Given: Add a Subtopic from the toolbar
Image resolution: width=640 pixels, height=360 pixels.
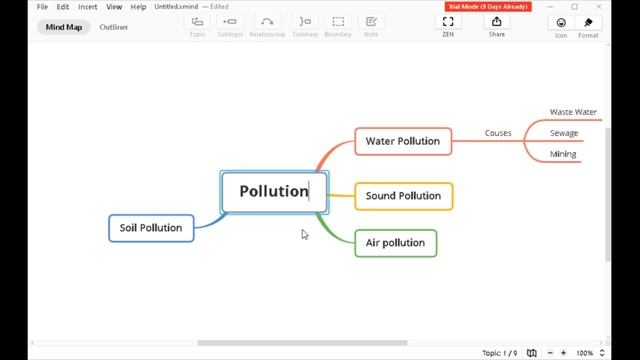Looking at the screenshot, I should coord(230,22).
